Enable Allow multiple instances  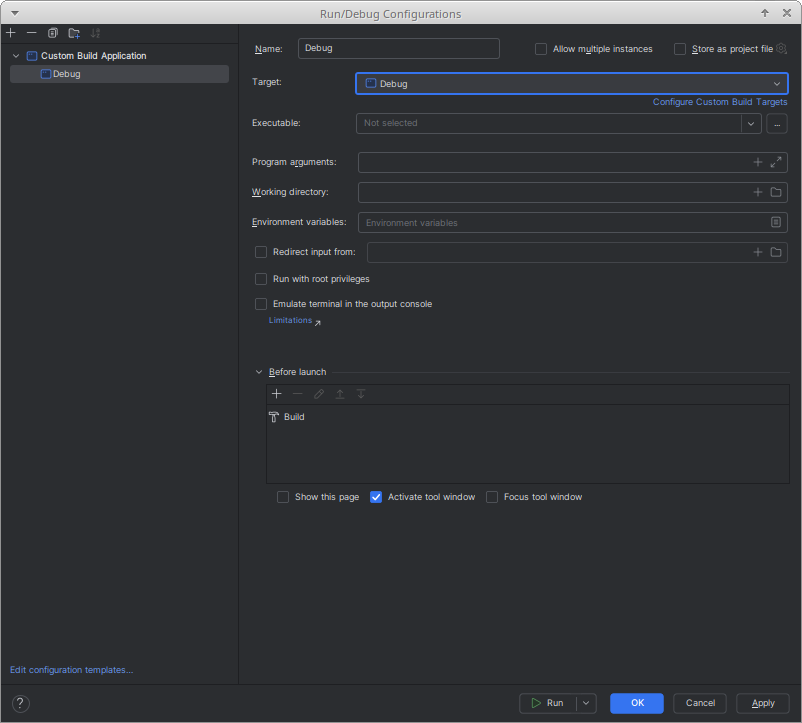click(541, 49)
